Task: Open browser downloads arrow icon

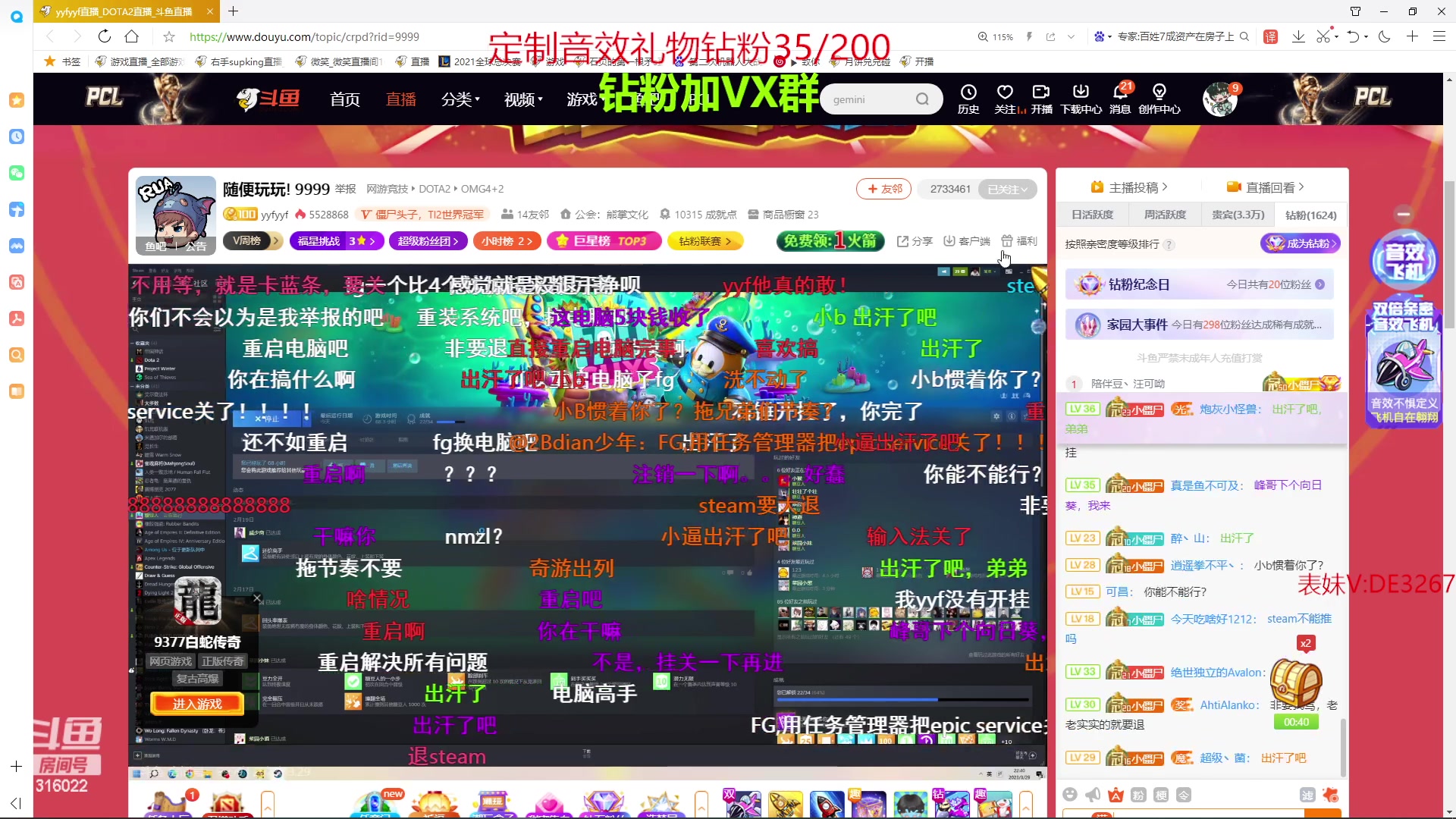Action: (1298, 36)
